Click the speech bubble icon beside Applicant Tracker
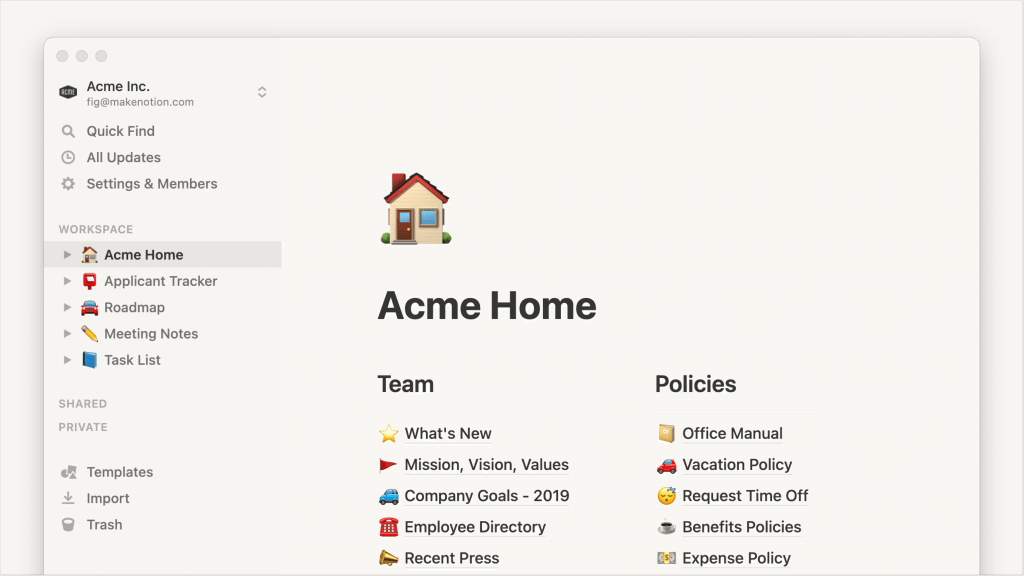The height and width of the screenshot is (576, 1024). click(x=87, y=281)
